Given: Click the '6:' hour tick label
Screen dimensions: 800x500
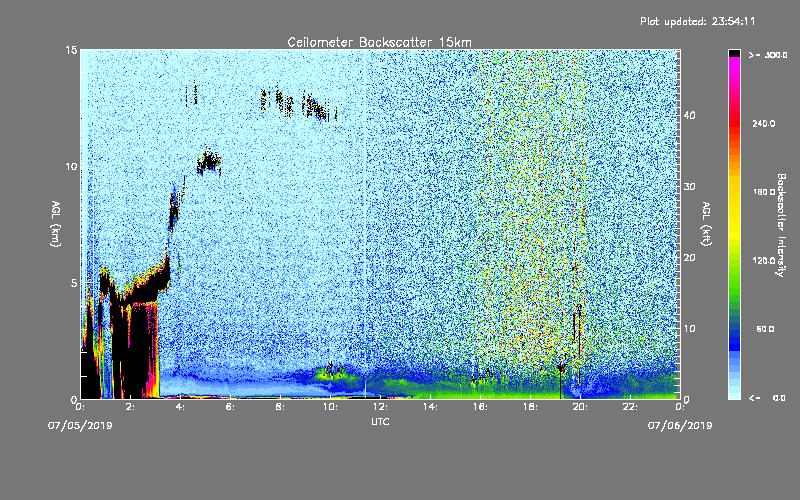Looking at the screenshot, I should click(231, 407).
